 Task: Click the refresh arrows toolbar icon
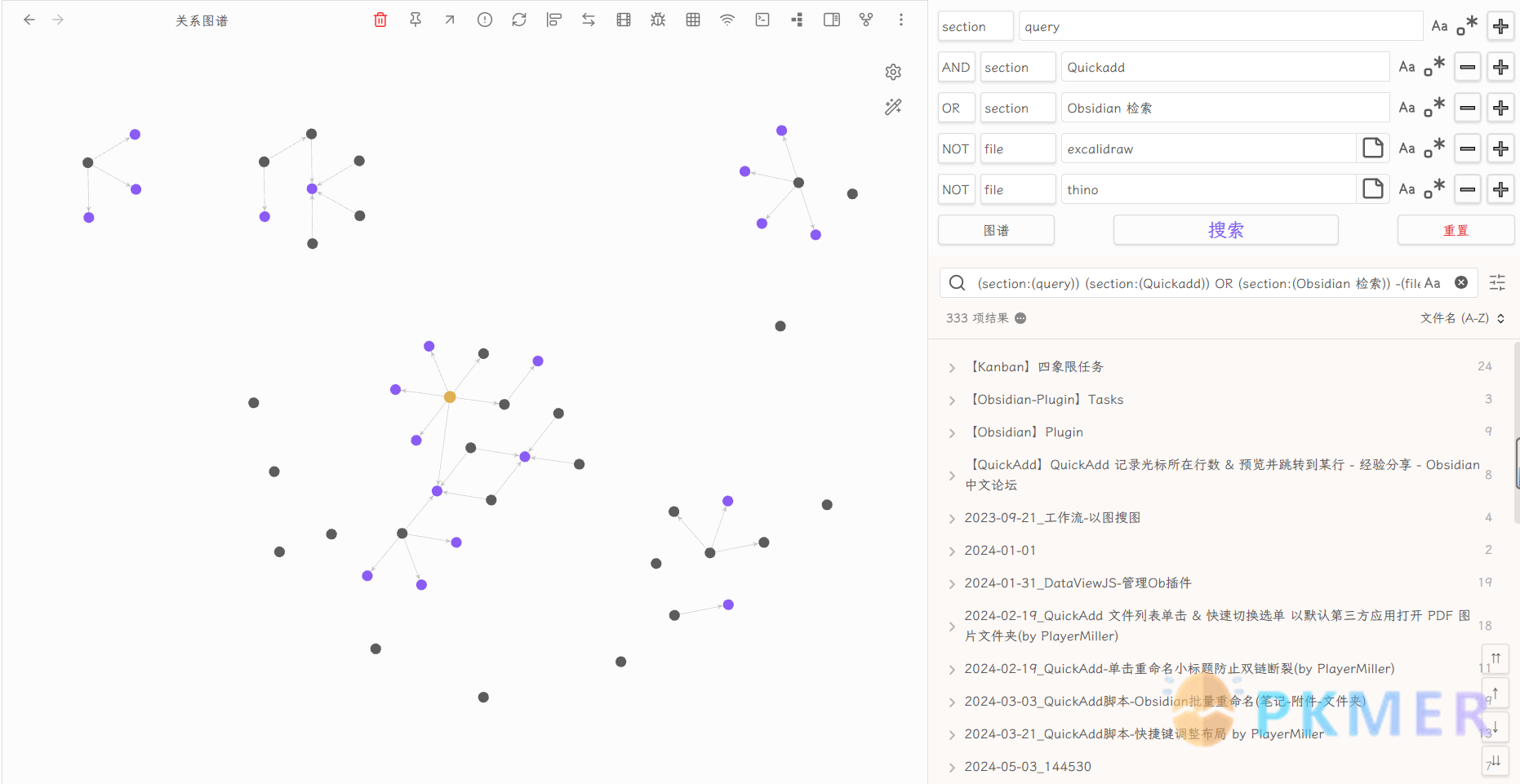click(519, 20)
